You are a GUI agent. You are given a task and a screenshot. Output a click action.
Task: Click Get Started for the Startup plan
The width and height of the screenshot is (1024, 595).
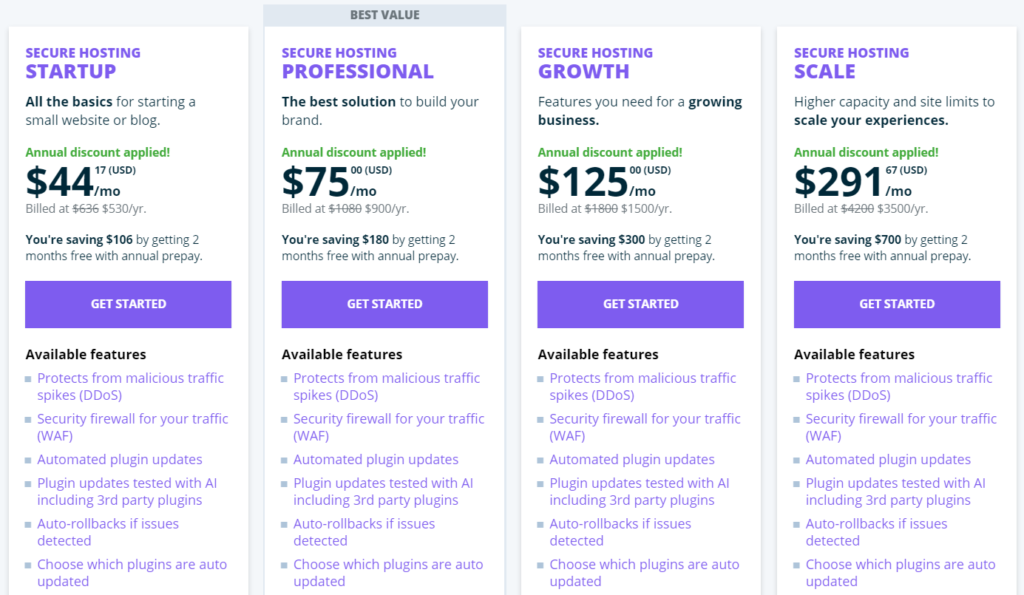coord(128,304)
